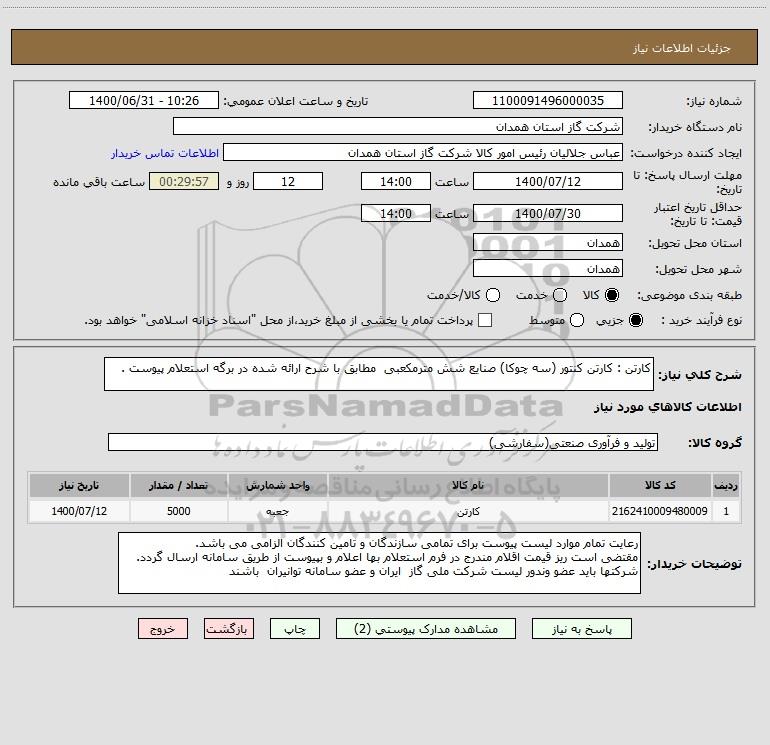The width and height of the screenshot is (770, 745).
Task: Click the خروج exit button
Action: pyautogui.click(x=163, y=629)
